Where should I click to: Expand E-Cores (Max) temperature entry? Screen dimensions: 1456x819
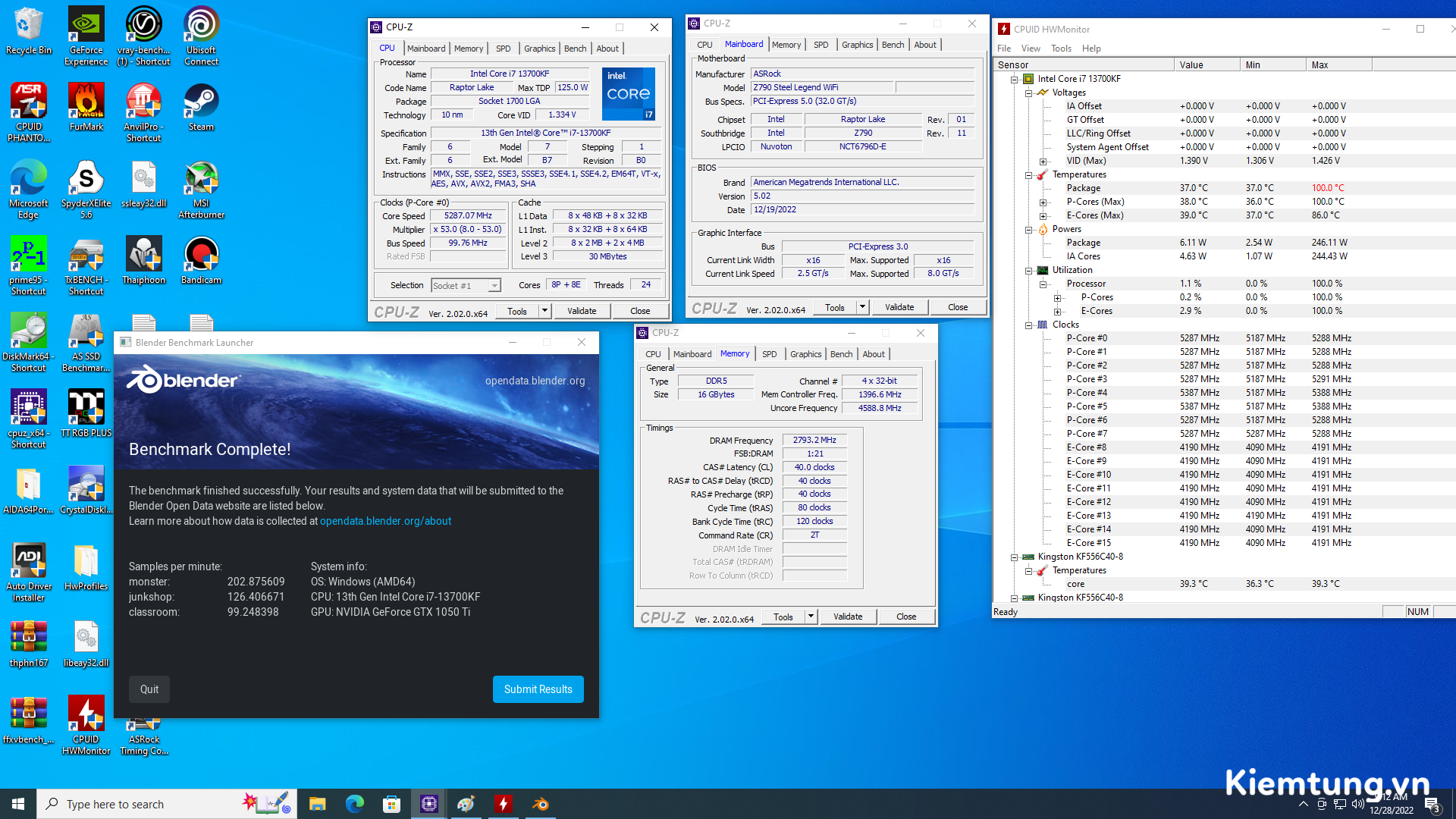[1043, 215]
